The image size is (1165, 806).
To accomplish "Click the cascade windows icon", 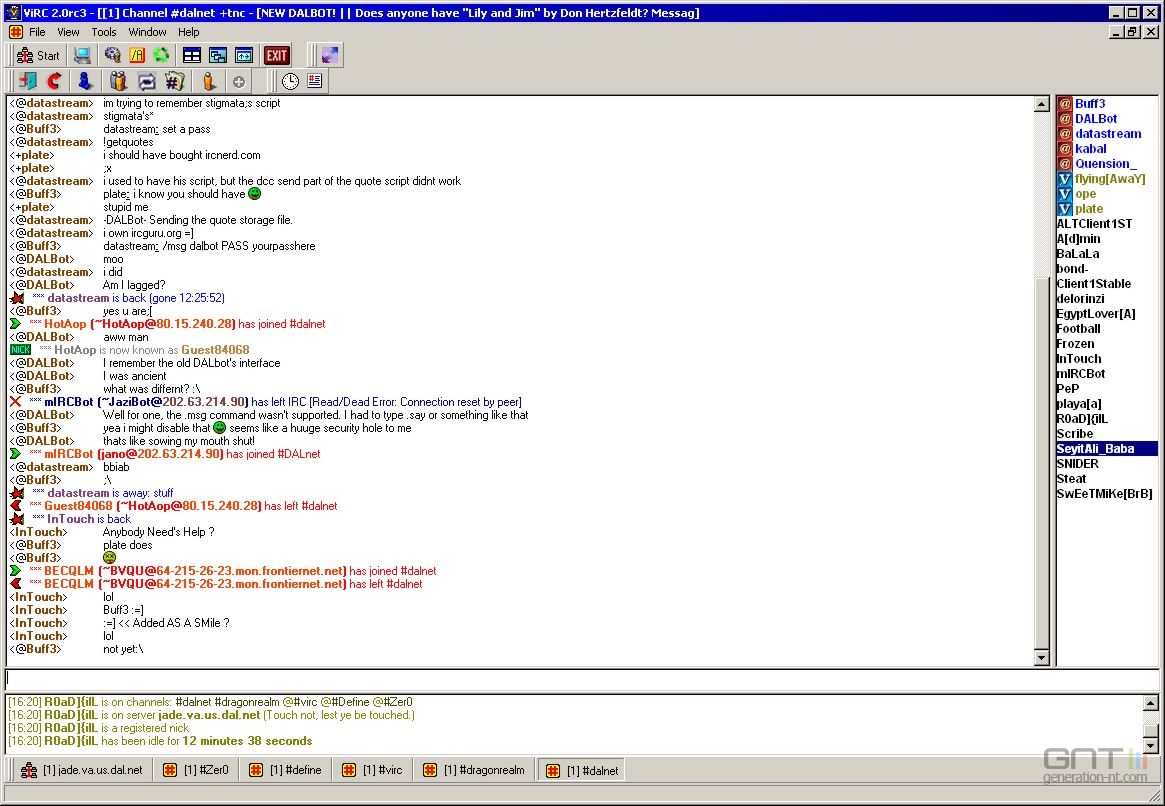I will pyautogui.click(x=218, y=56).
